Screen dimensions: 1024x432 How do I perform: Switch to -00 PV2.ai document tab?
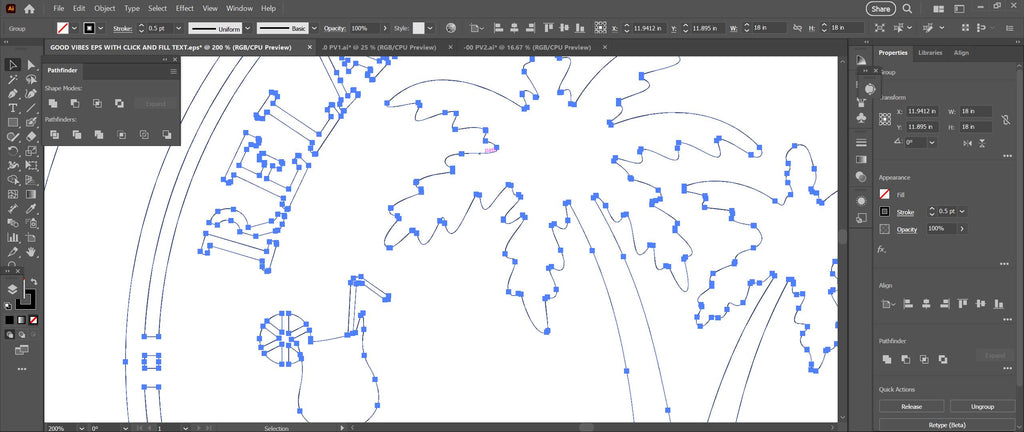pos(527,48)
